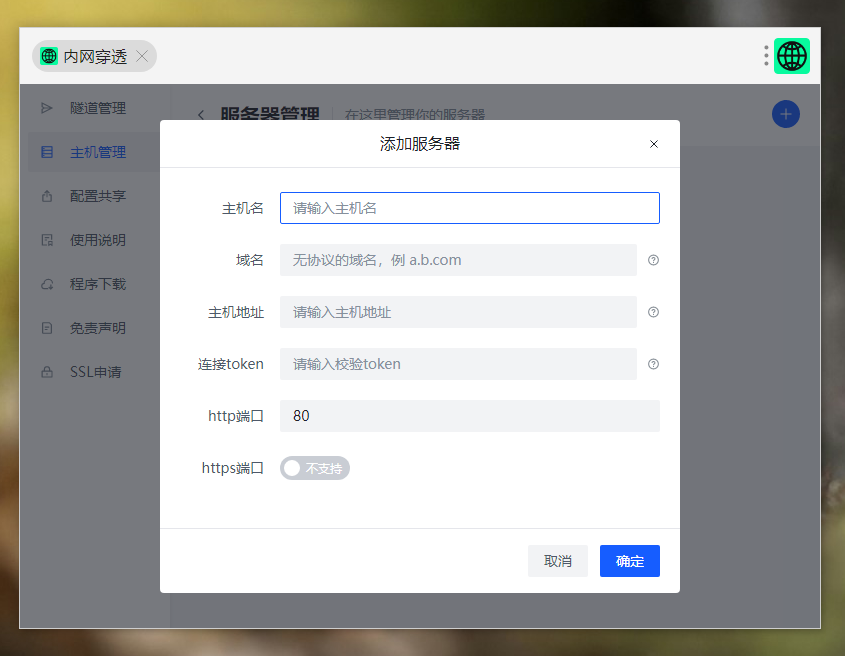Open SSL申请 in the sidebar

(x=94, y=372)
